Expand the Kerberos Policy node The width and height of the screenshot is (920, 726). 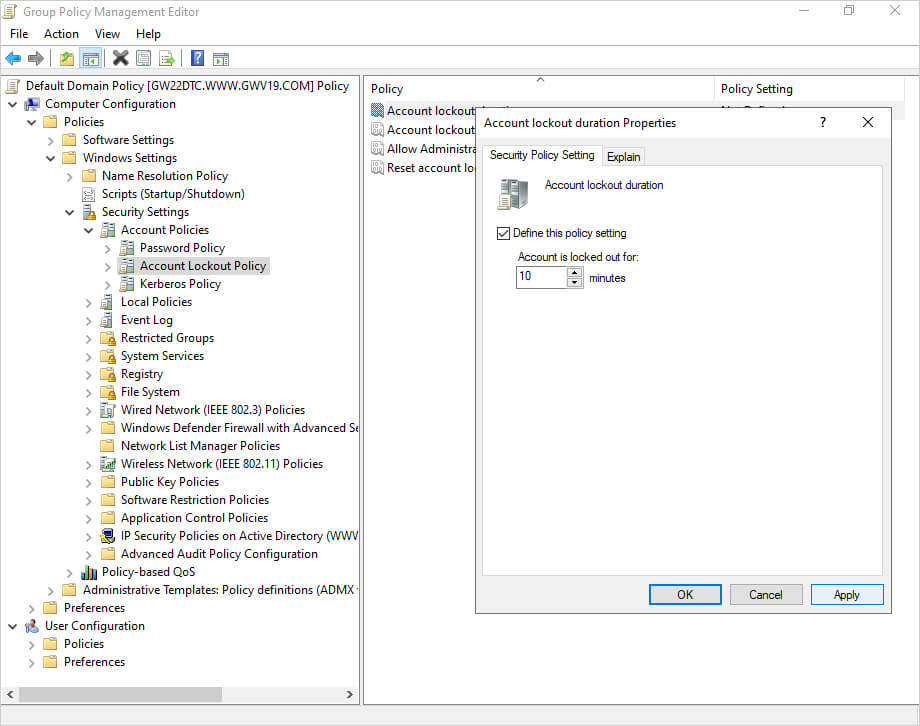[108, 284]
